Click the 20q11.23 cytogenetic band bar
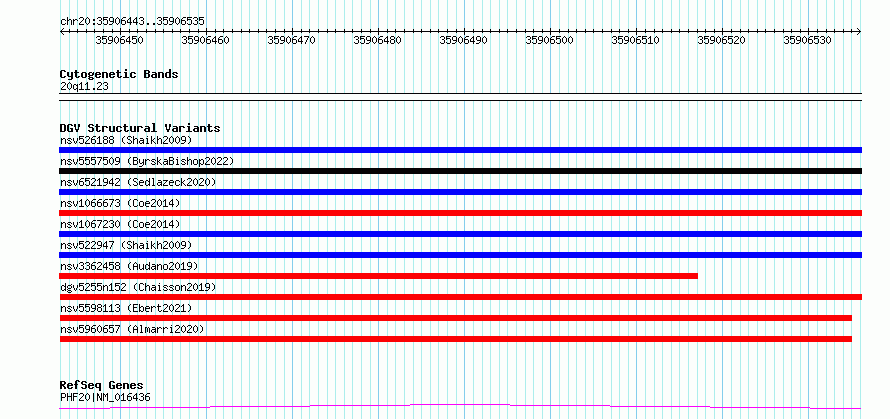890x419 pixels. [x=460, y=97]
